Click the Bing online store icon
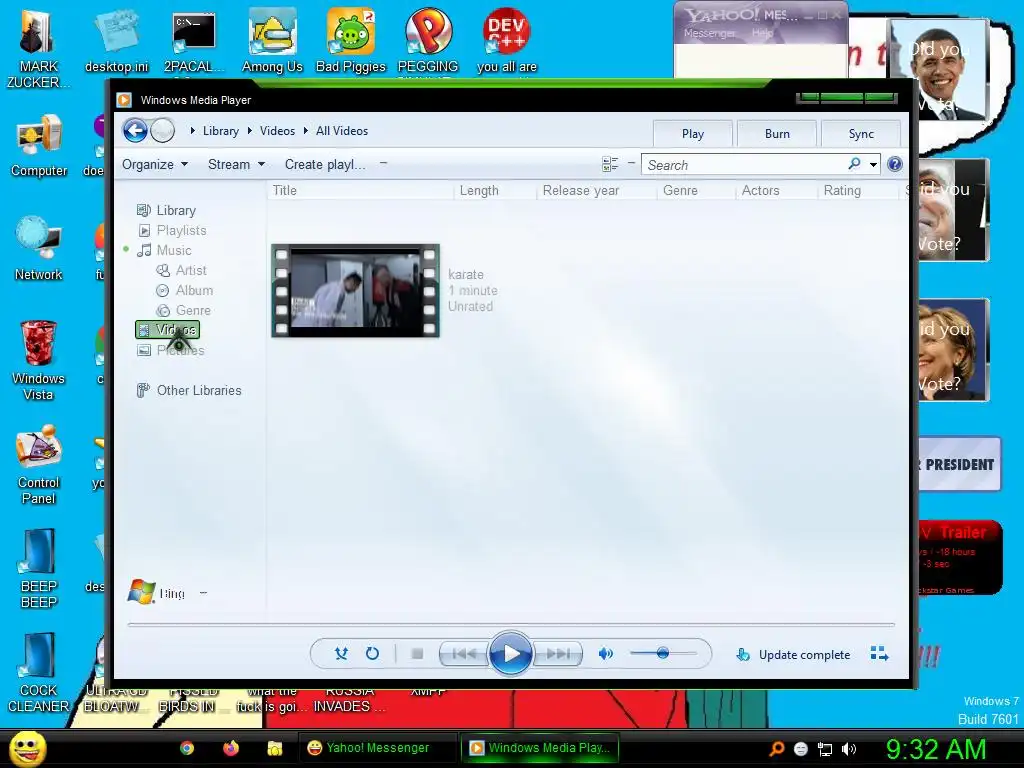1024x768 pixels. (142, 592)
